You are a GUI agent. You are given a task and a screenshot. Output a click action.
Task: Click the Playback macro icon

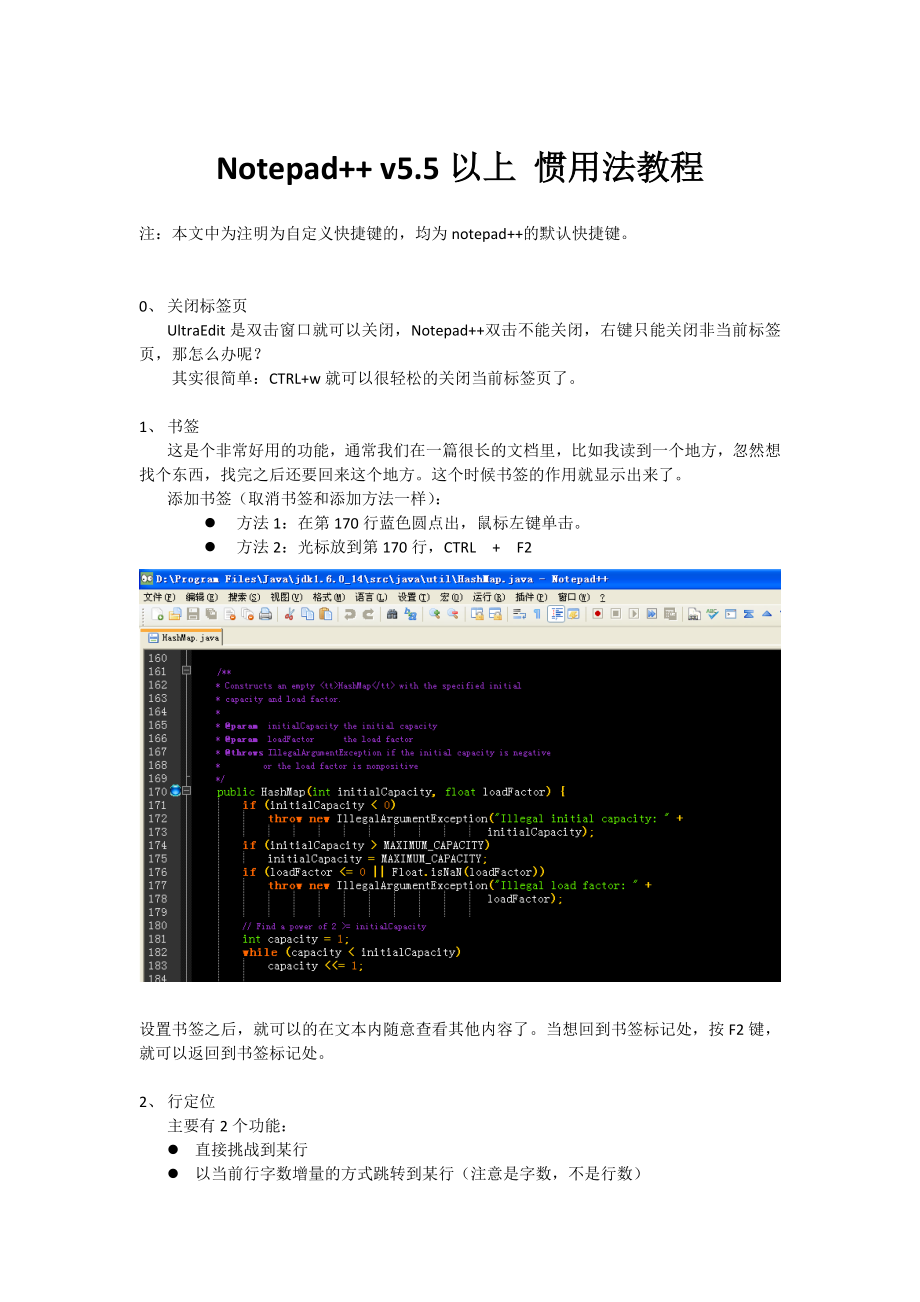pyautogui.click(x=634, y=614)
